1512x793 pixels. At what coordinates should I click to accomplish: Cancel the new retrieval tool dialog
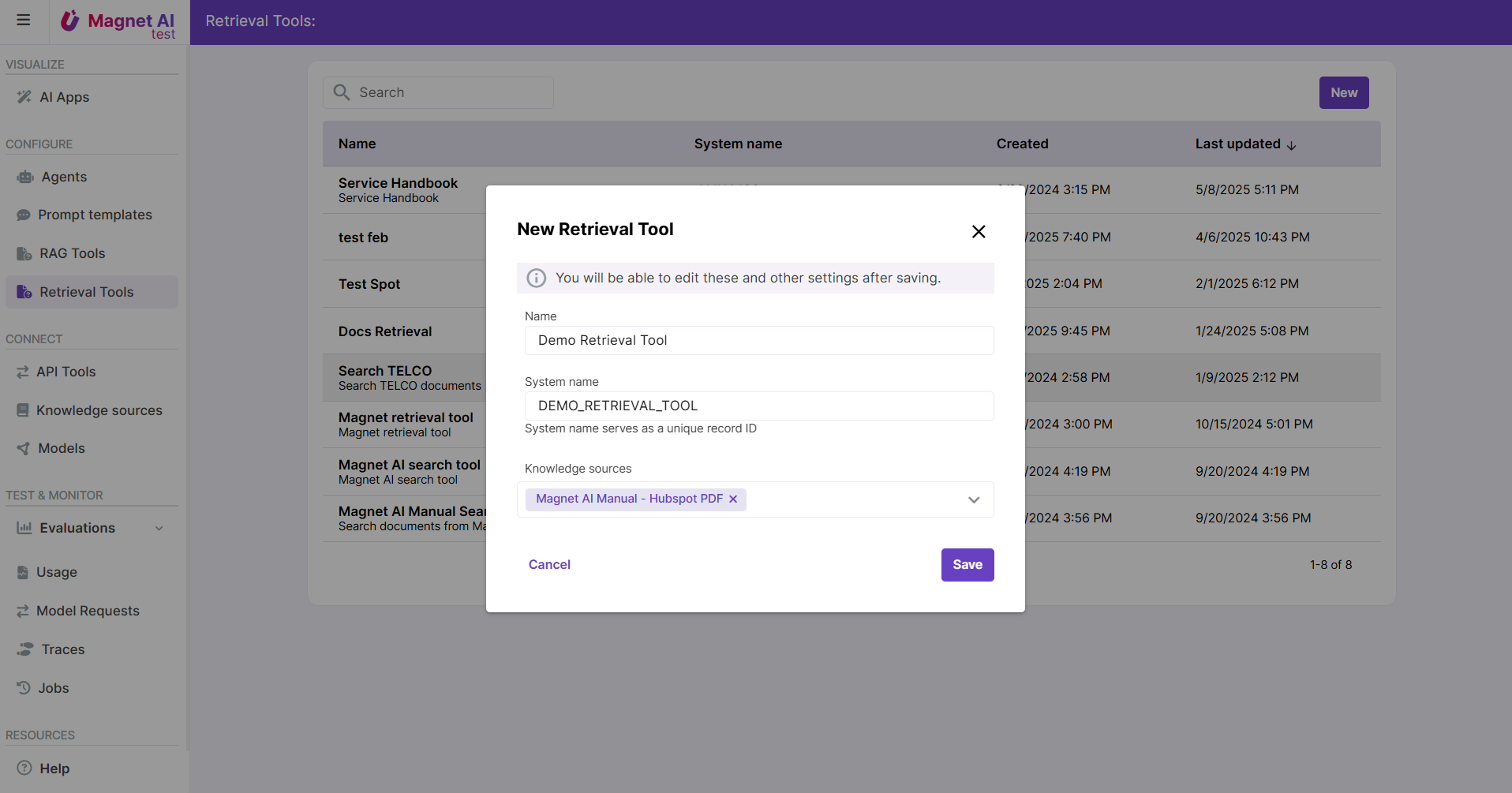[x=549, y=565]
